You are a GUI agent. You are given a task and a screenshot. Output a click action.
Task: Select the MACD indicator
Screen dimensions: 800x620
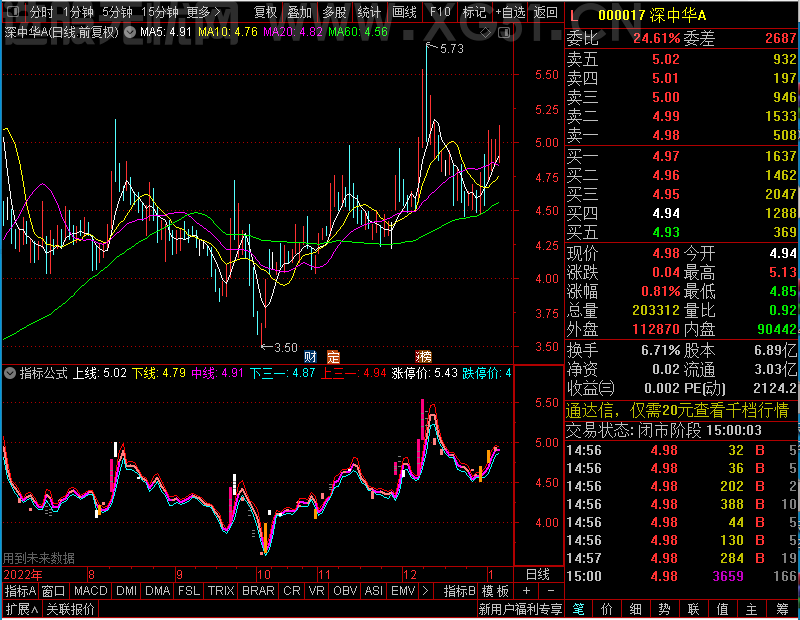tap(91, 591)
